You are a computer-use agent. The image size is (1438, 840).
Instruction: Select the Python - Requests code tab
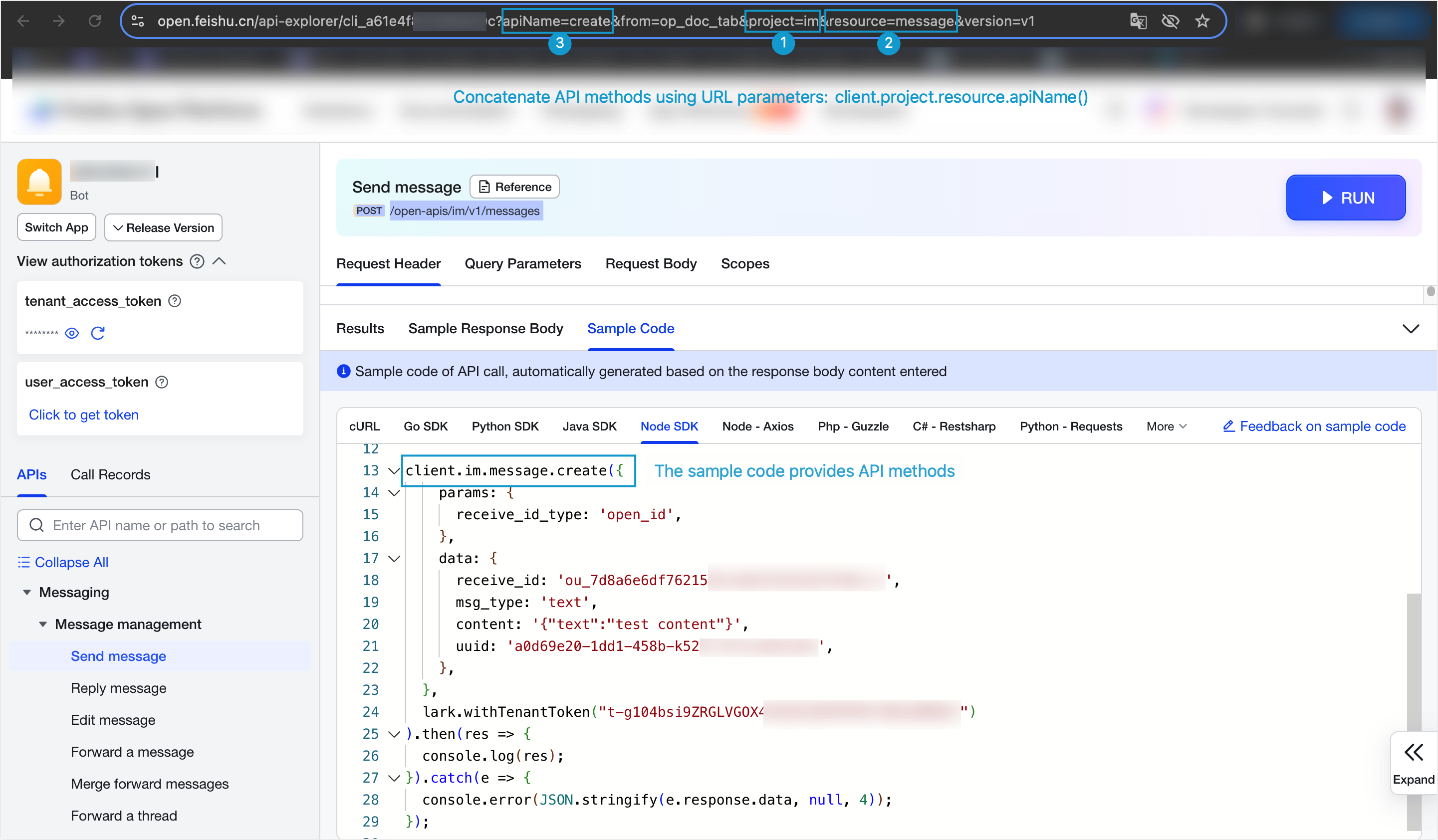[1071, 426]
